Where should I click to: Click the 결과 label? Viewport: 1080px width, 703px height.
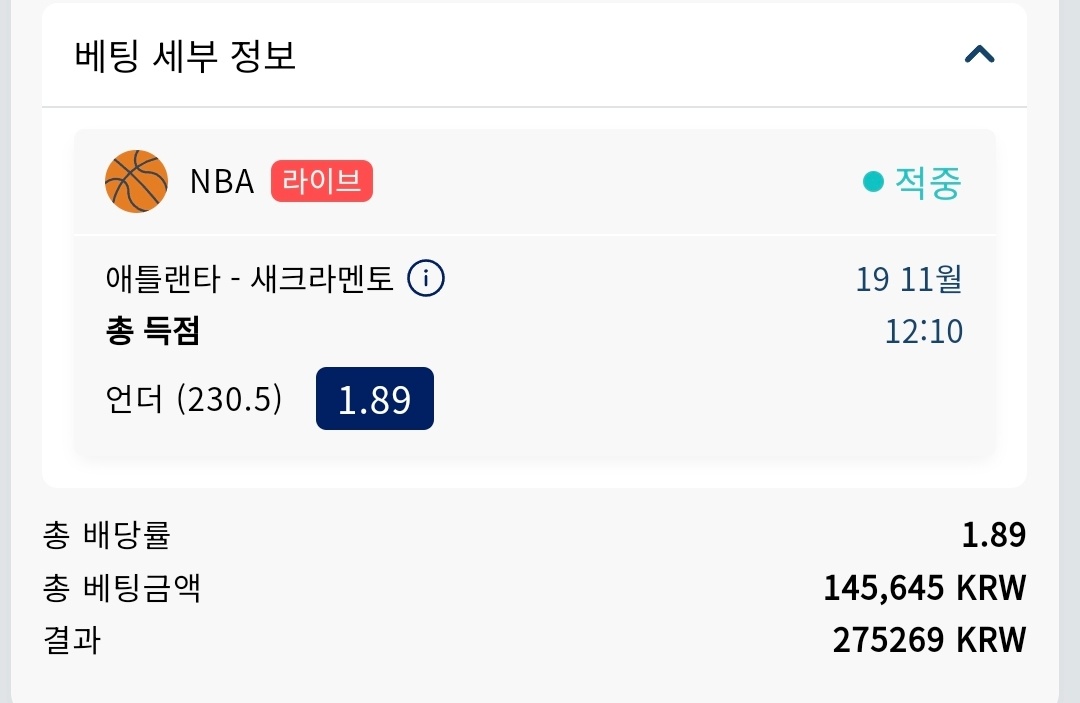tap(71, 640)
